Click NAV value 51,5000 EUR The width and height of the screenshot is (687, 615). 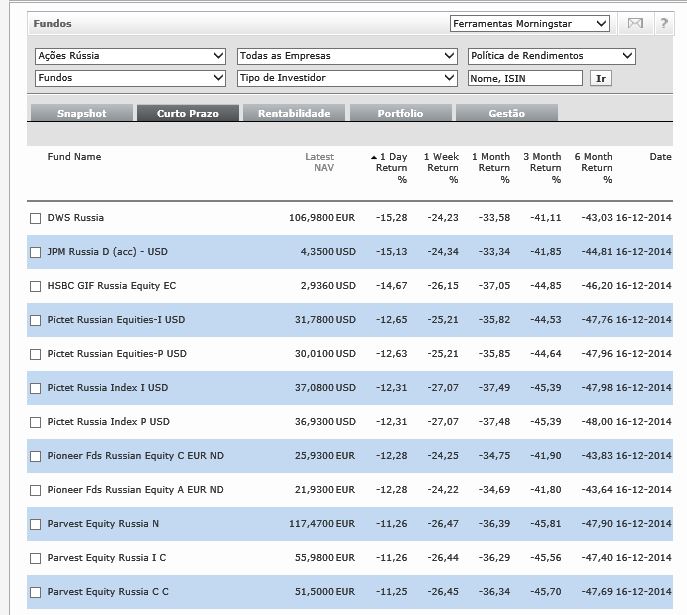point(325,591)
